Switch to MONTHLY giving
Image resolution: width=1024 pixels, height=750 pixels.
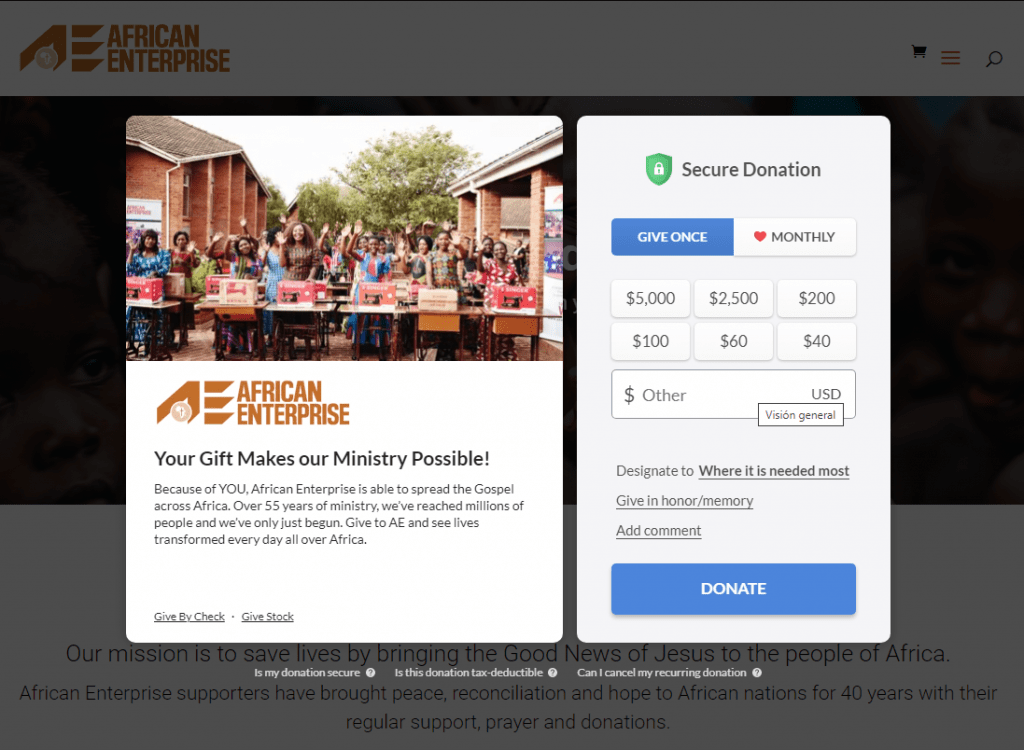pos(795,236)
